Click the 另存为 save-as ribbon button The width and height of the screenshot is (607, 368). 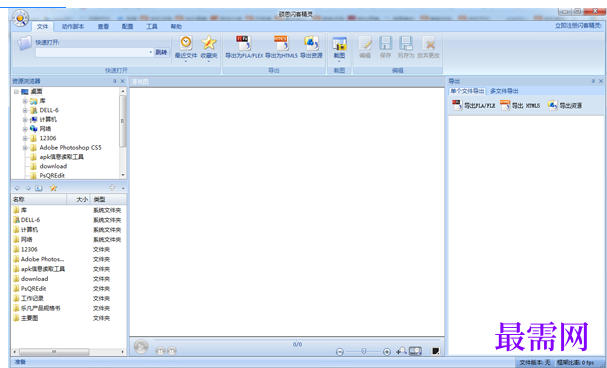406,47
